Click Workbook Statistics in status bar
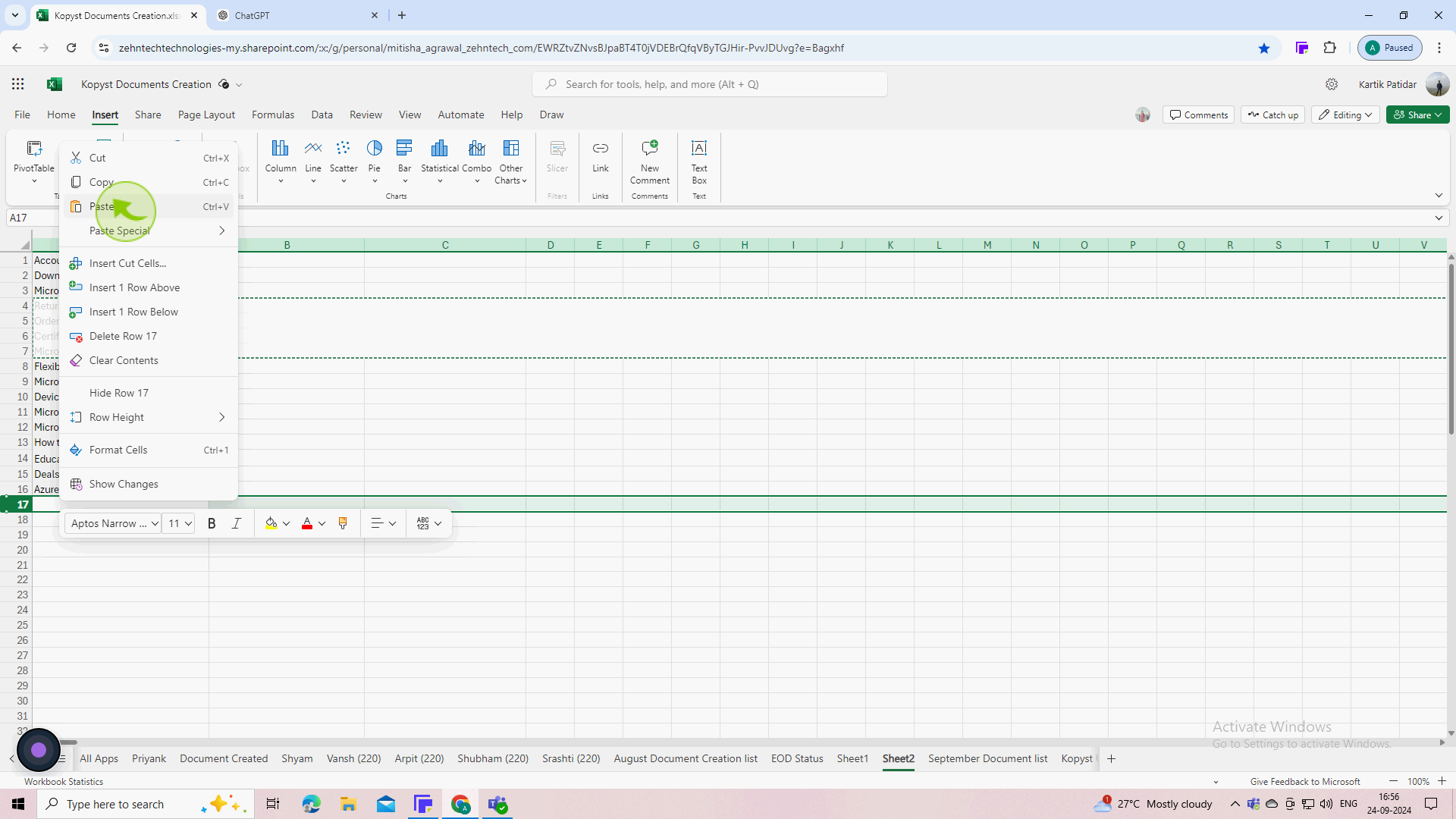Screen dimensions: 1456x819 coord(64,781)
